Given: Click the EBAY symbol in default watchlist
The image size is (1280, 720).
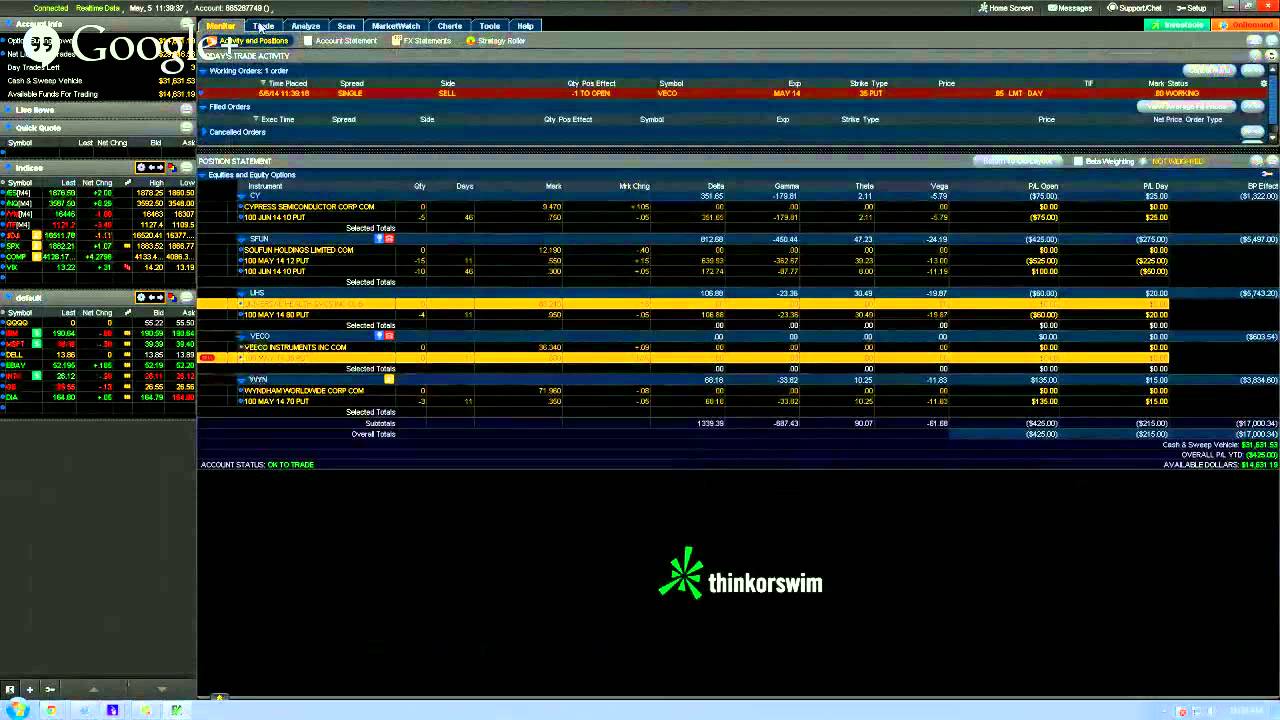Looking at the screenshot, I should point(17,366).
